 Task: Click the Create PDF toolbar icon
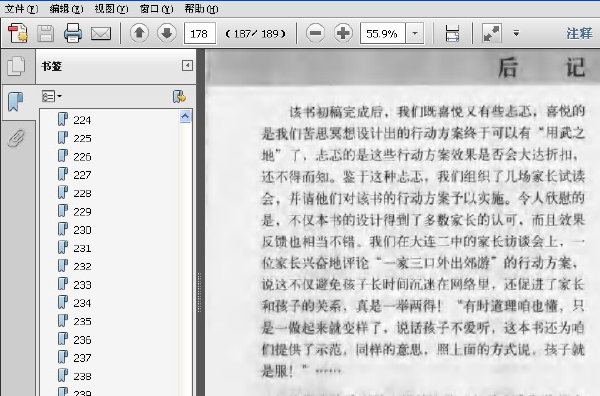coord(18,33)
